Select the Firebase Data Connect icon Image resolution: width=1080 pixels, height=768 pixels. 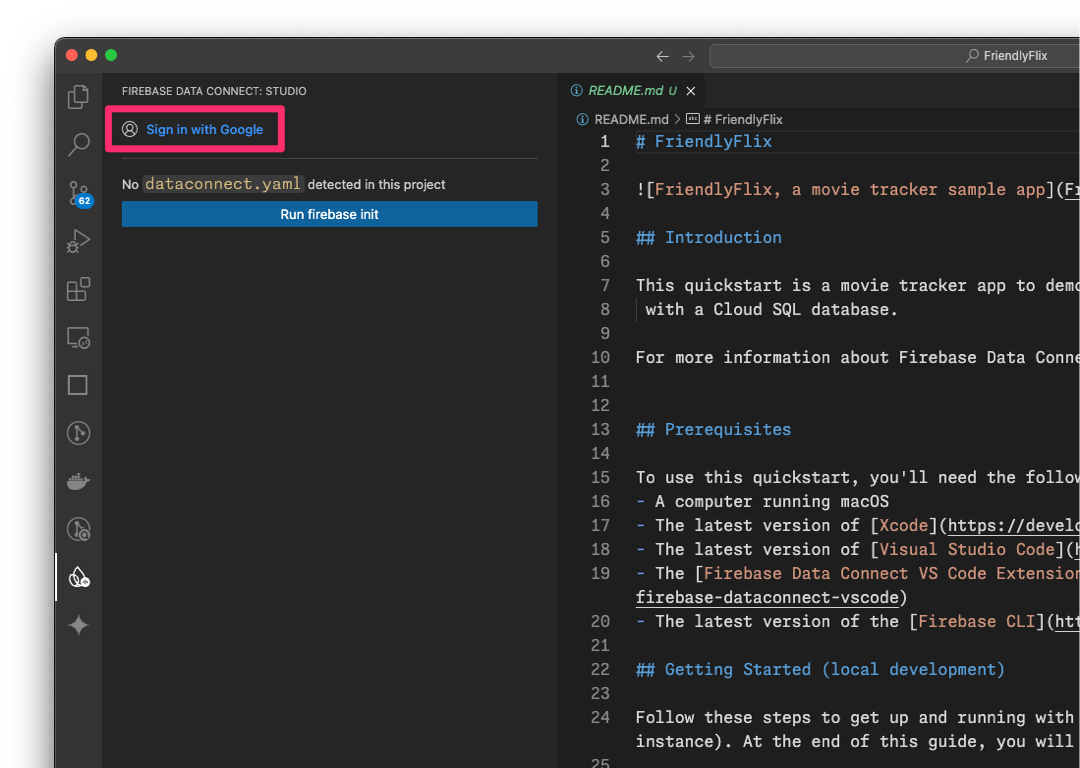tap(78, 577)
